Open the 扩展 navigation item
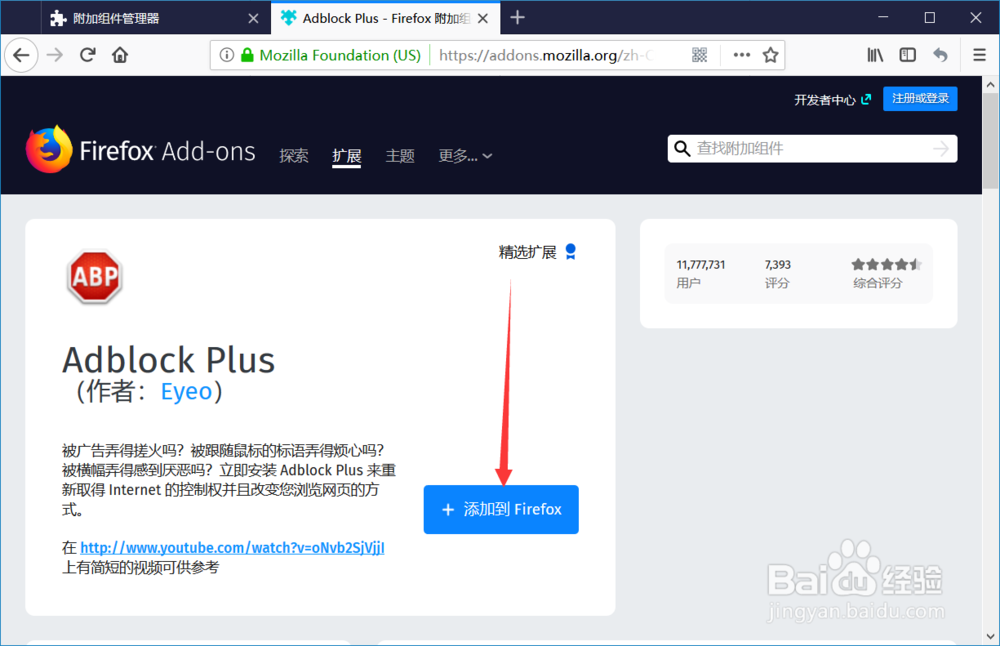This screenshot has height=646, width=1000. (347, 156)
